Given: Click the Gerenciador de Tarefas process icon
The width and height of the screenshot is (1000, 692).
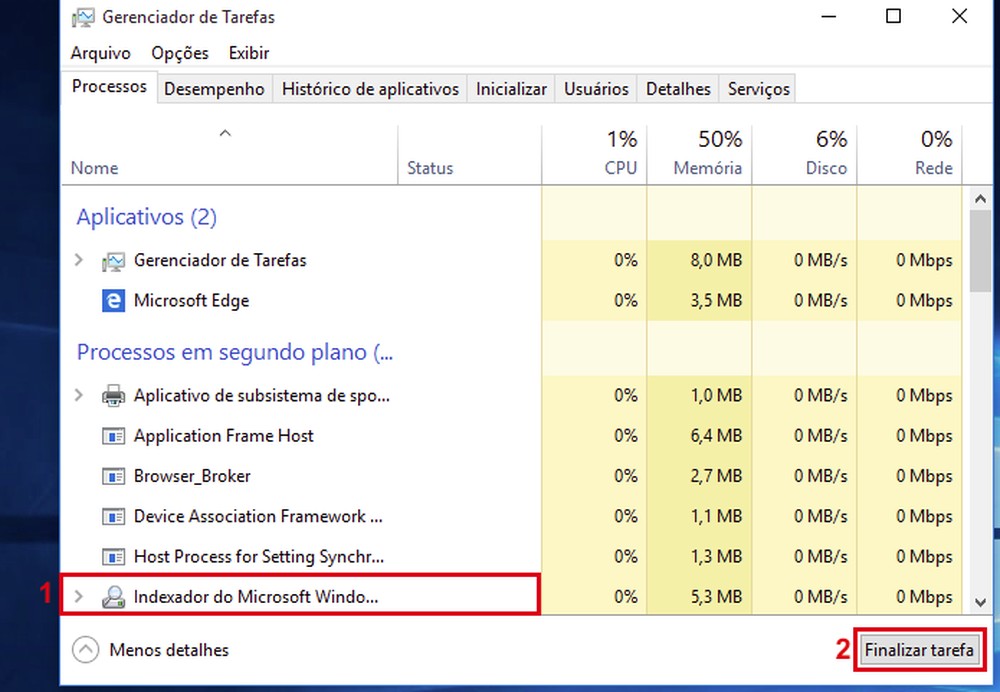Looking at the screenshot, I should pos(113,260).
